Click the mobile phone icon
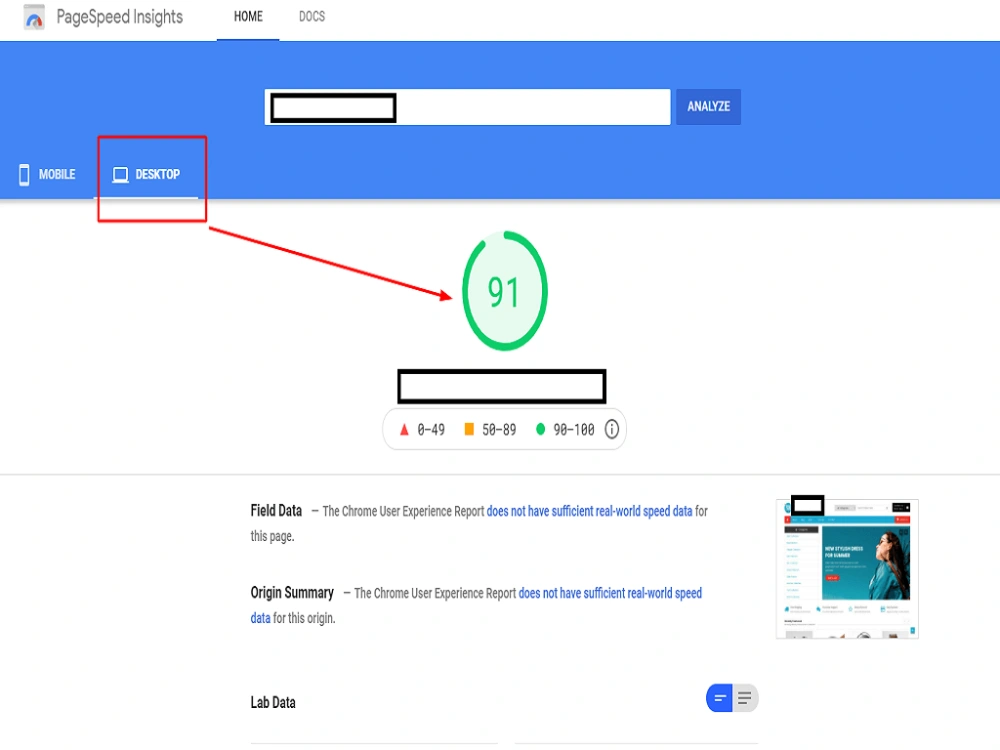The width and height of the screenshot is (1000, 750). coord(24,174)
